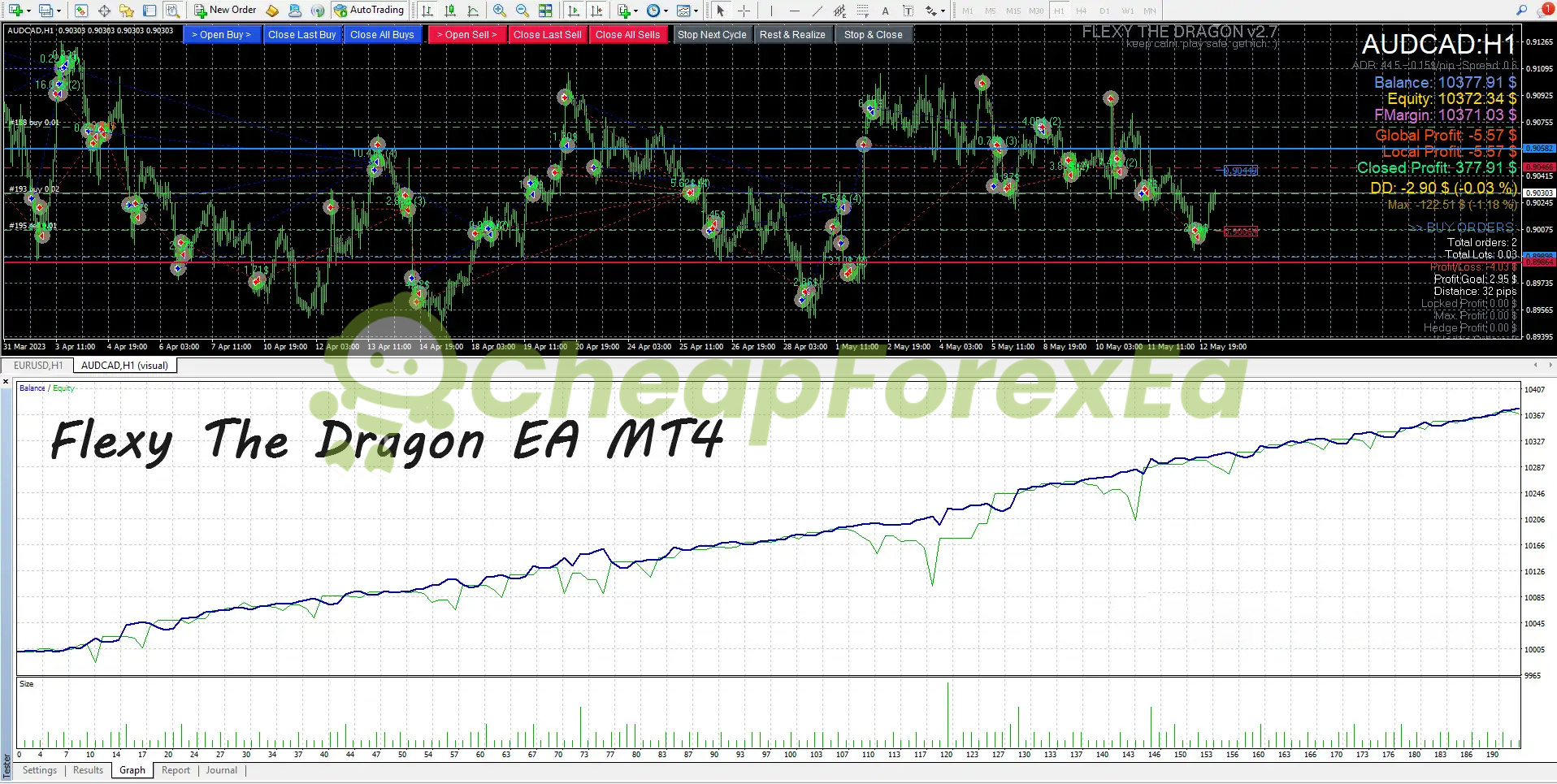Click Close Last Sell
This screenshot has height=784, width=1557.
tap(548, 35)
